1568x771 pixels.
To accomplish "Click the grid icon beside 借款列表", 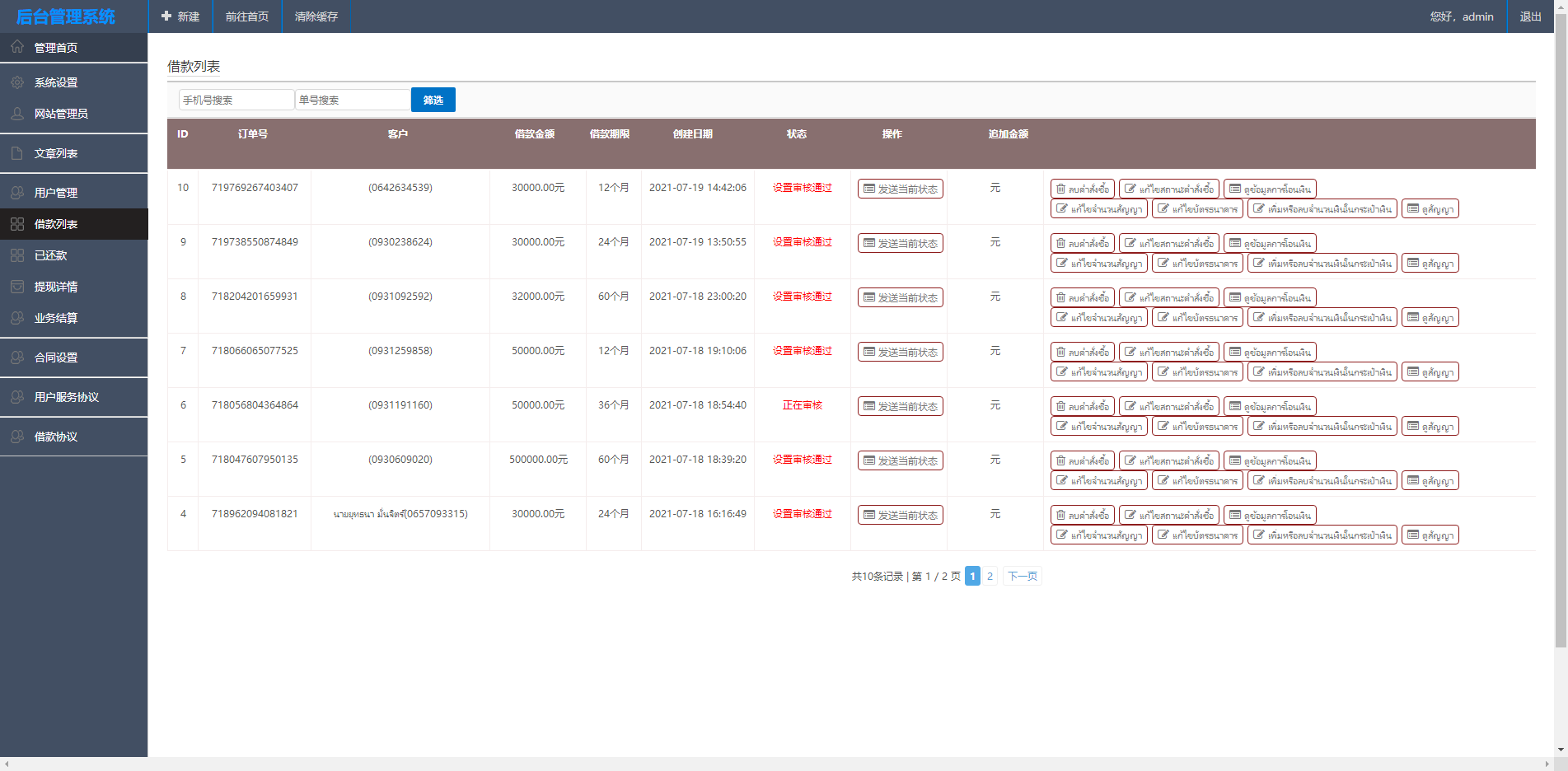I will click(x=17, y=223).
